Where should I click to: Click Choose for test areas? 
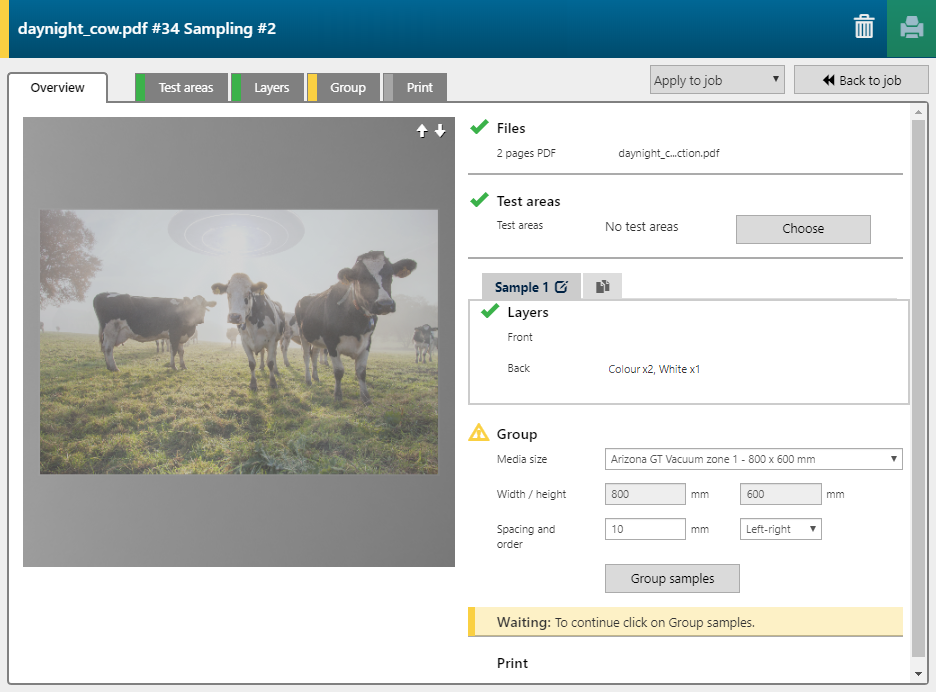pyautogui.click(x=803, y=229)
